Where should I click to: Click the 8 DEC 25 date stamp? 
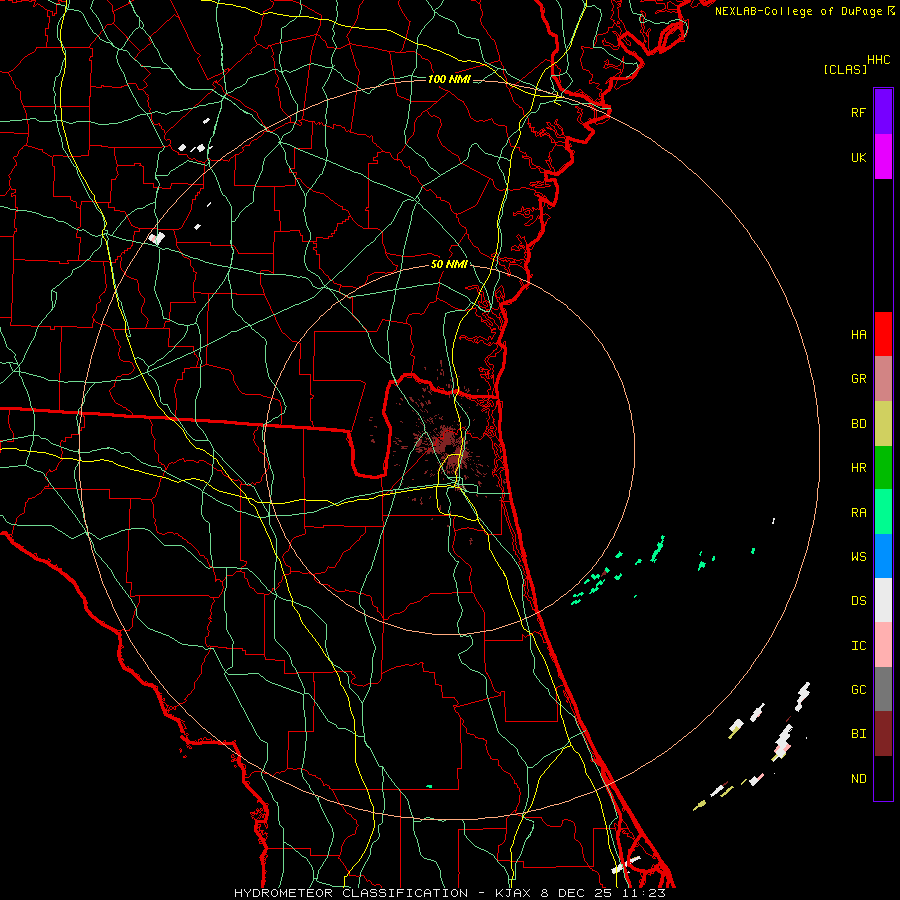576,893
